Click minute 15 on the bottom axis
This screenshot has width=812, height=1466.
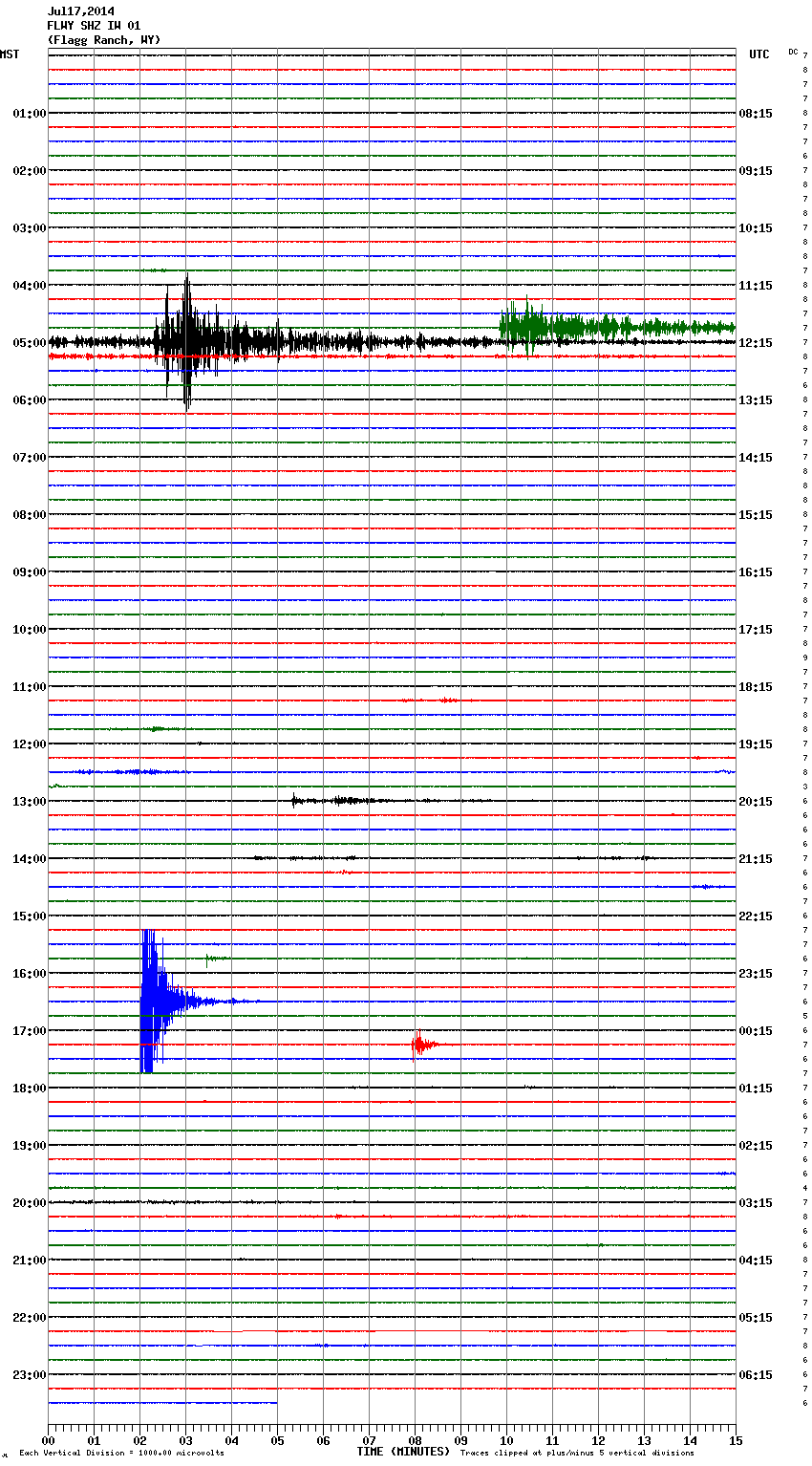tap(736, 1440)
